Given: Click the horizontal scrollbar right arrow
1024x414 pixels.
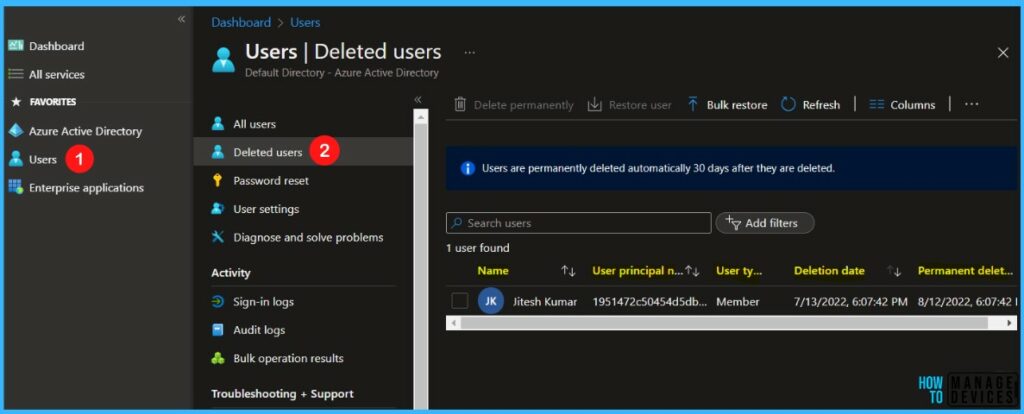Looking at the screenshot, I should click(x=1010, y=323).
